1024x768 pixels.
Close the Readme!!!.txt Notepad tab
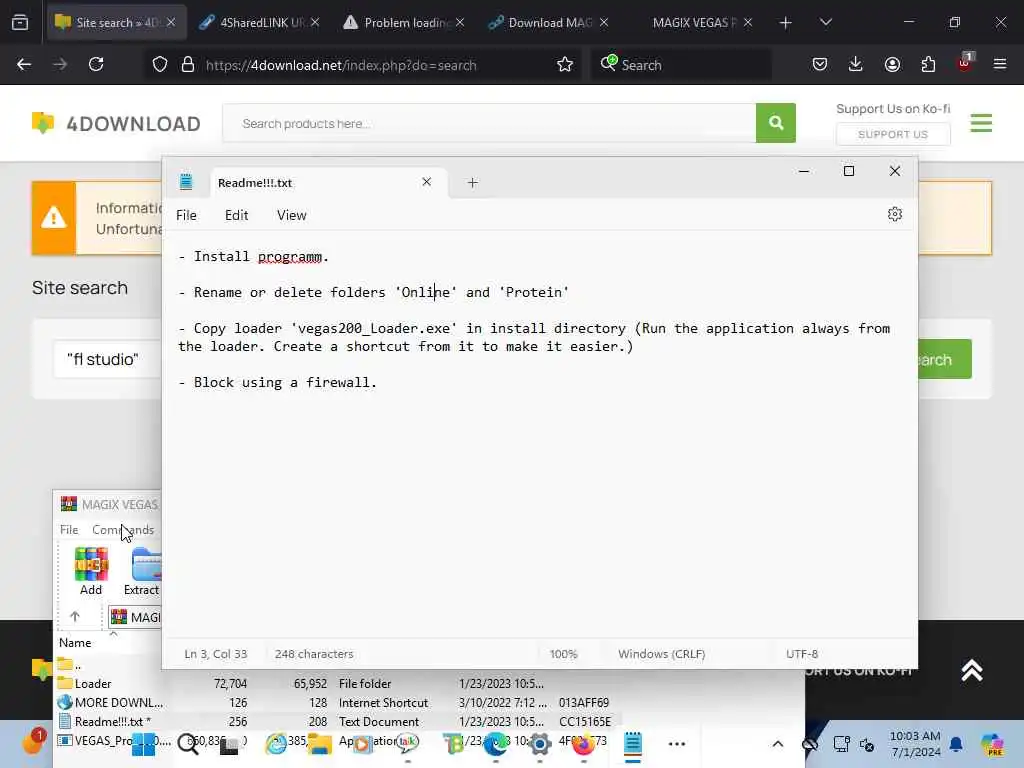[426, 182]
